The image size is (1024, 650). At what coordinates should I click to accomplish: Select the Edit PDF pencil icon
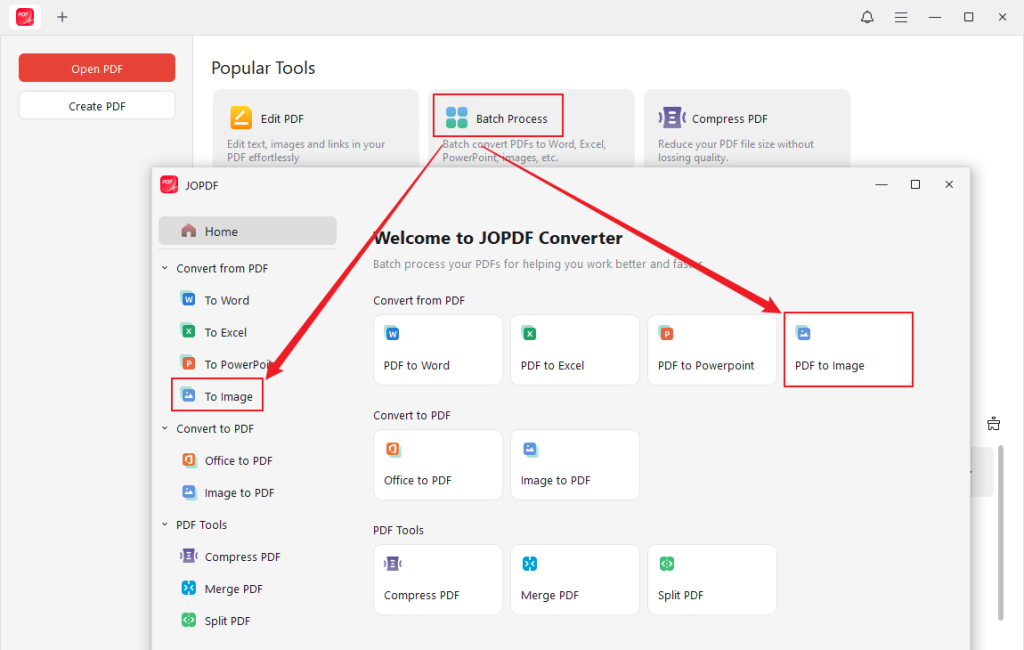(240, 116)
